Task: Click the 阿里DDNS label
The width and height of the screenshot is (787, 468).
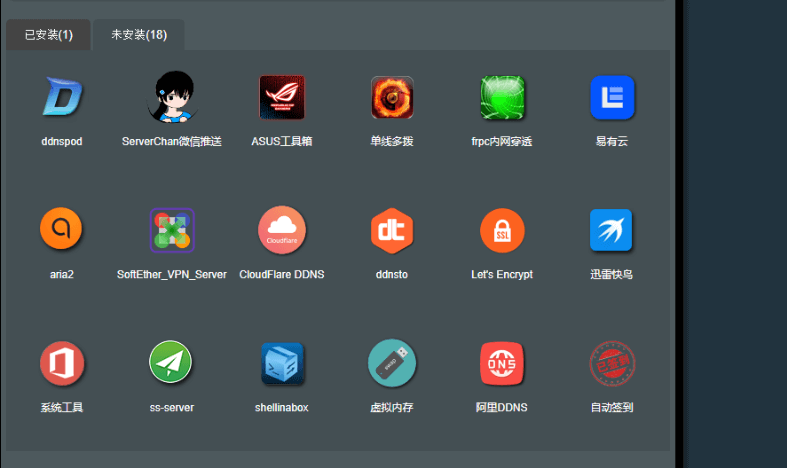Action: point(502,407)
